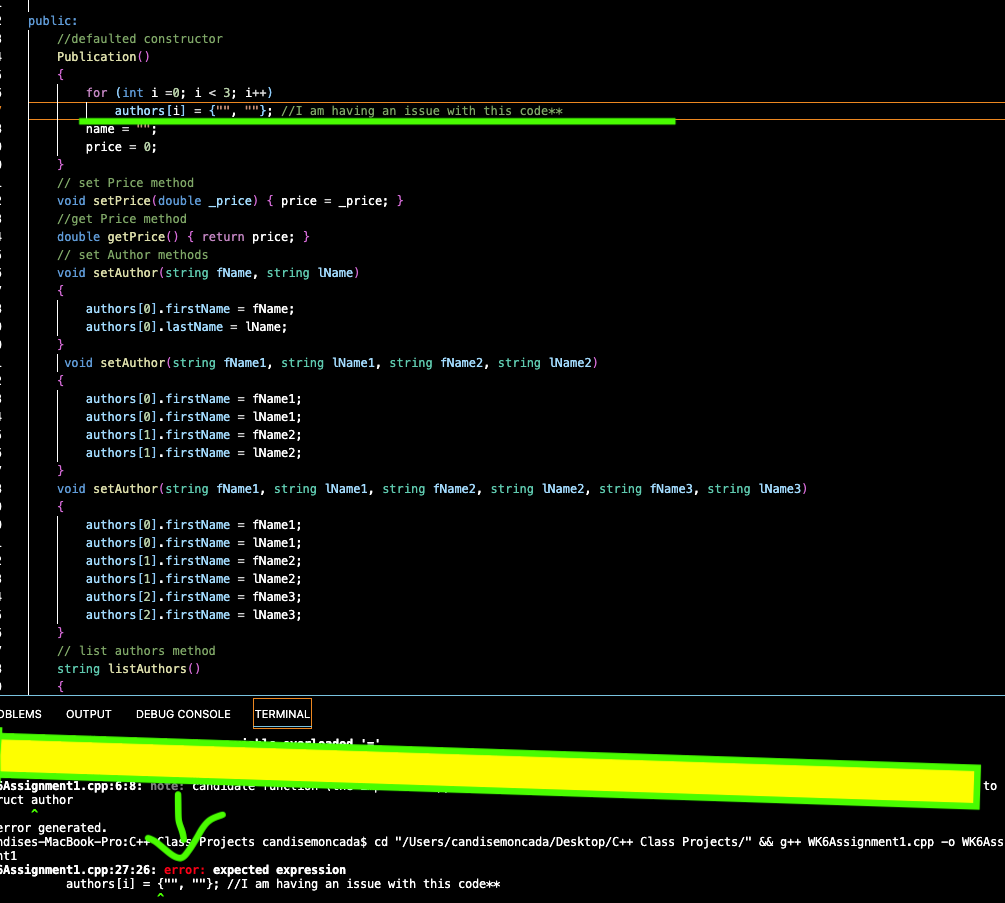Switch to the OUTPUT tab
The width and height of the screenshot is (1005, 903).
88,714
